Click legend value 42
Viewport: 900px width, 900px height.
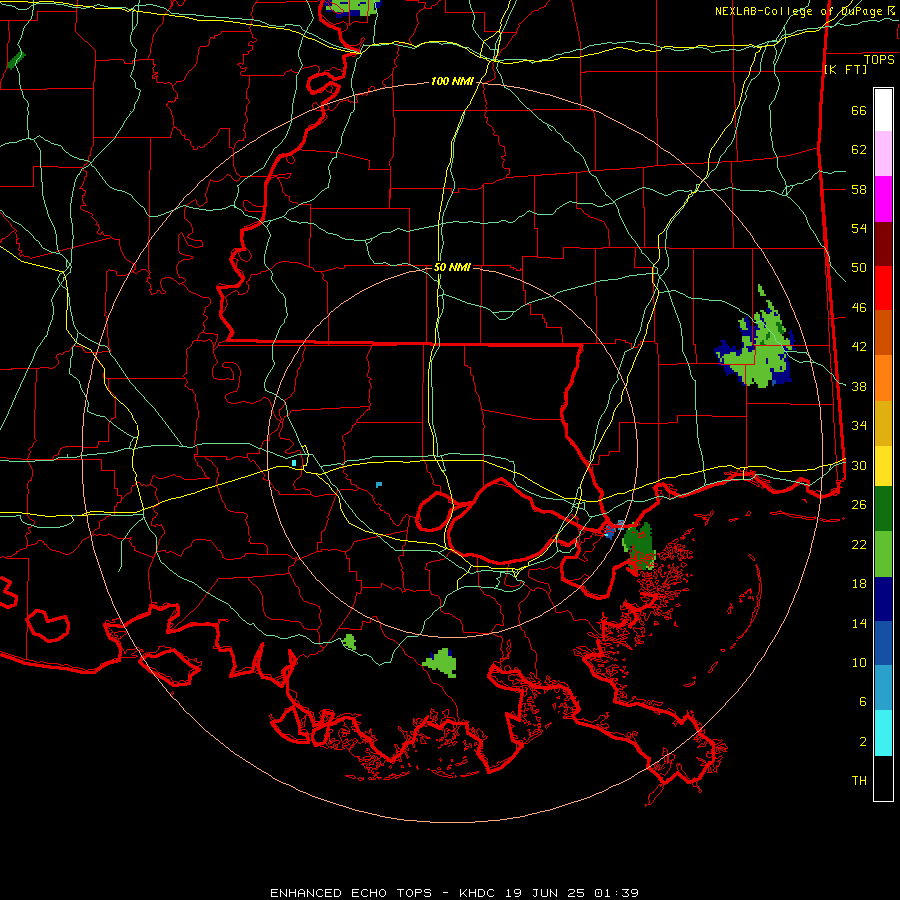(x=859, y=347)
